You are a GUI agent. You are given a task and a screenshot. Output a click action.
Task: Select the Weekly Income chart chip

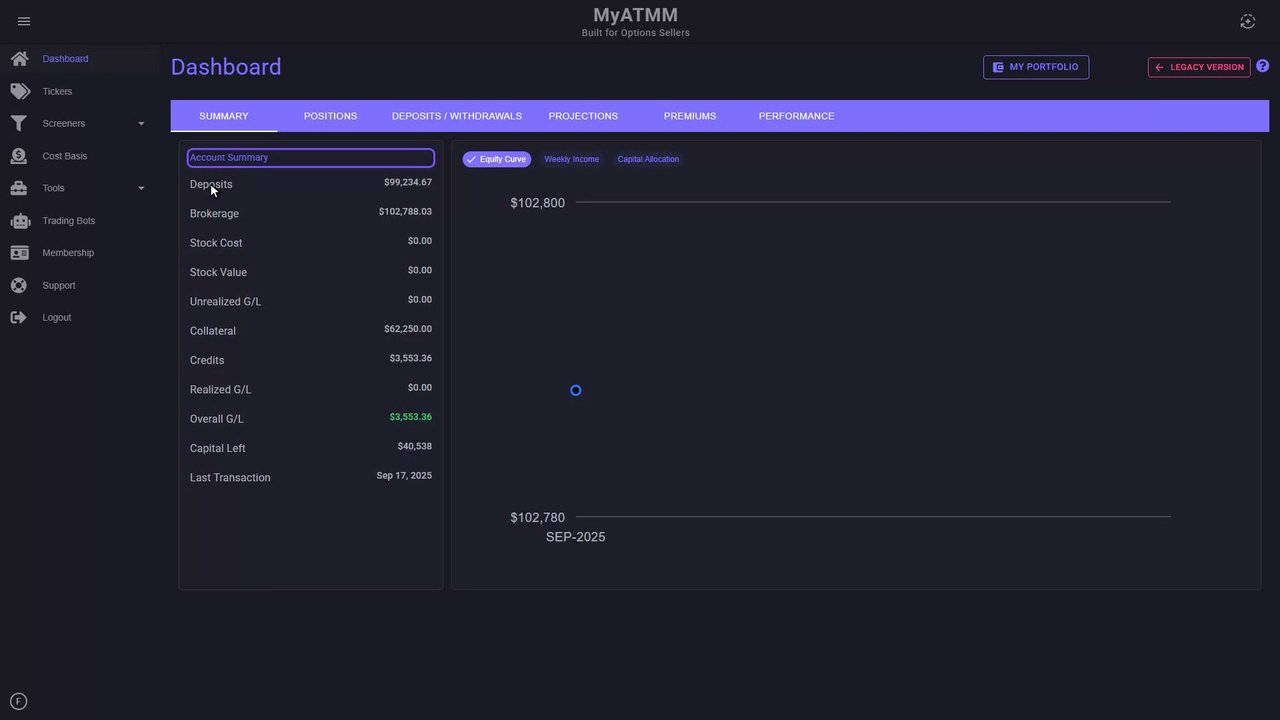(x=572, y=159)
